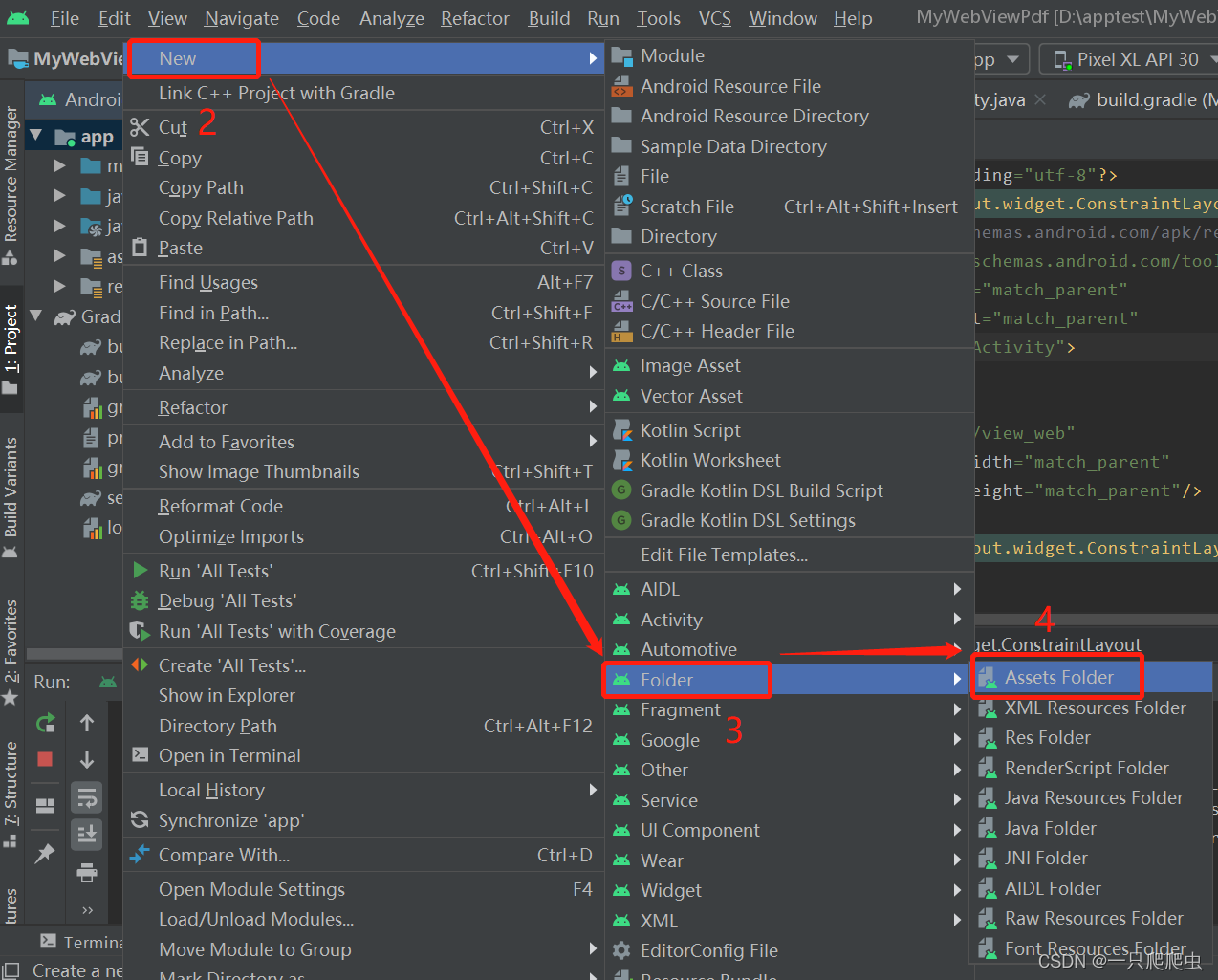Click the rerun icon in Run panel
1218x980 pixels.
click(x=45, y=723)
